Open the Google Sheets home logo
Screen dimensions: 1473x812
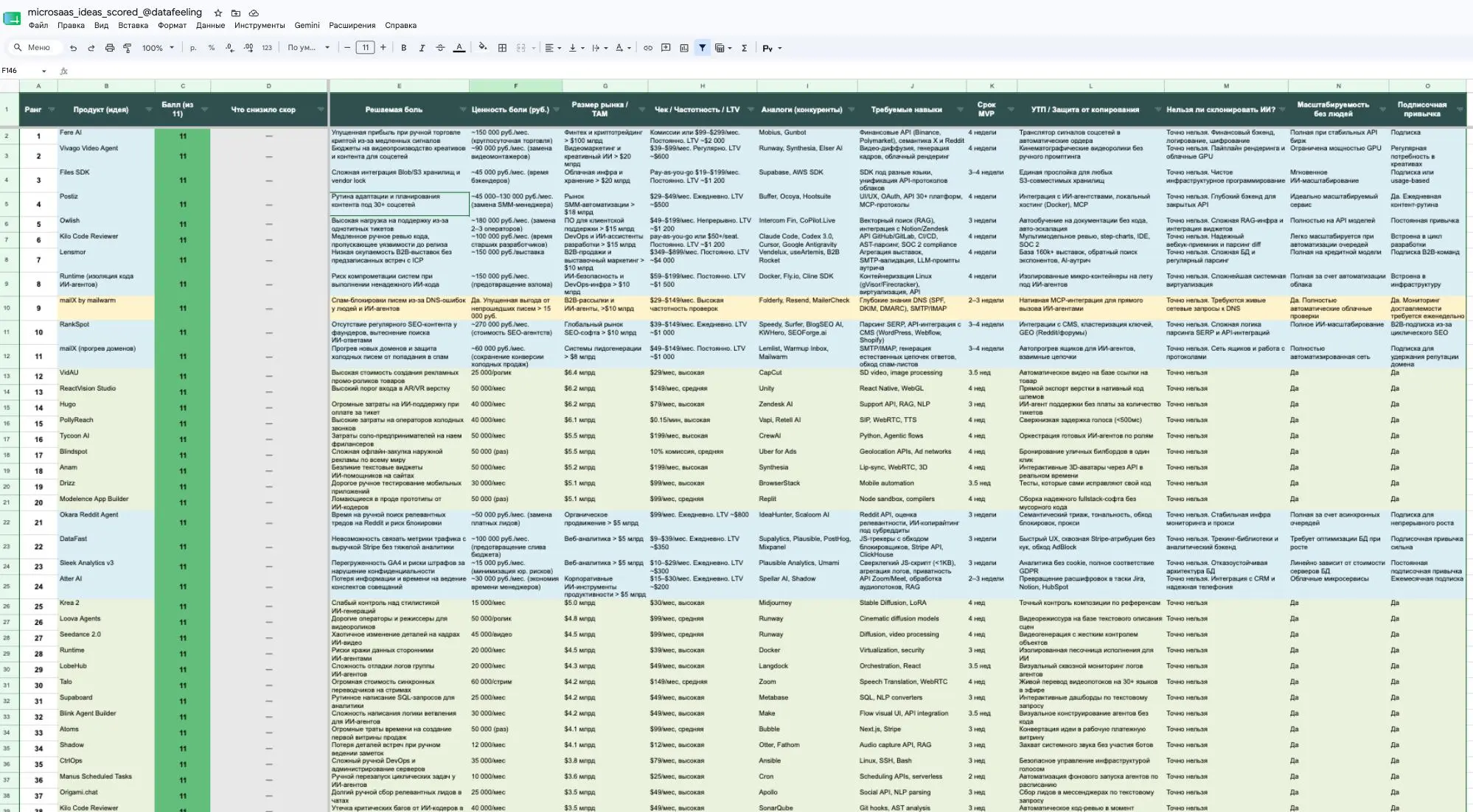[13, 18]
